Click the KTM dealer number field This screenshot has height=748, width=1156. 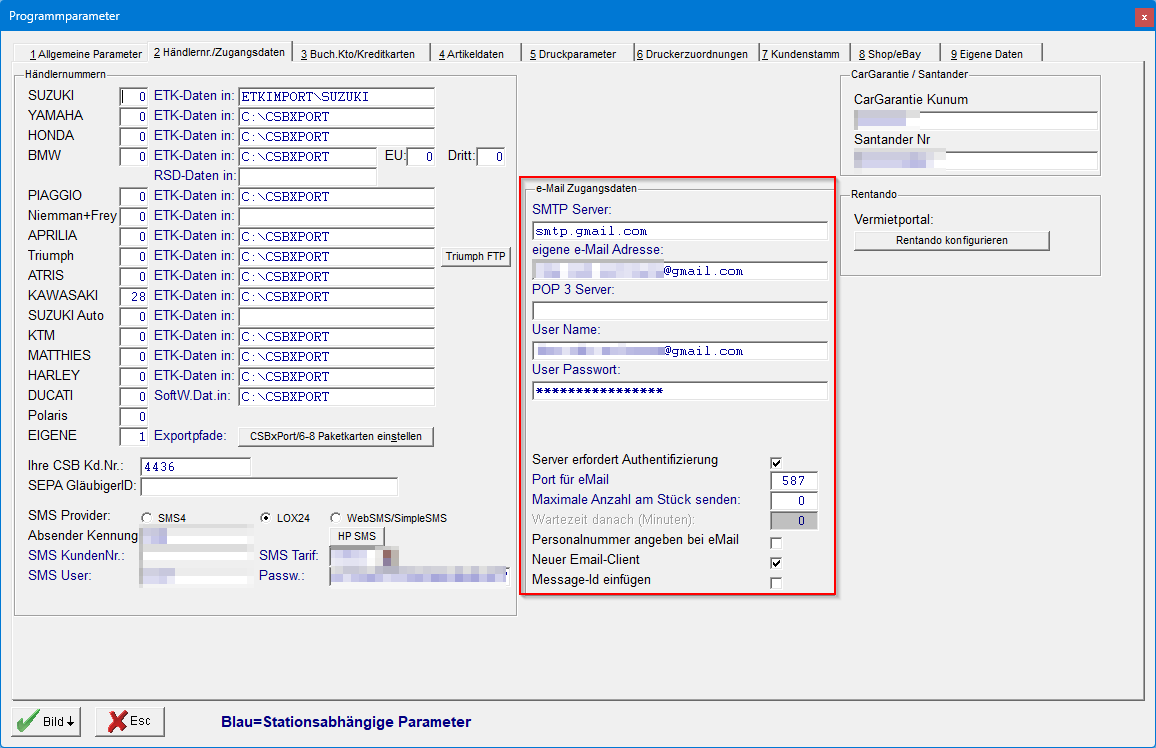[133, 337]
